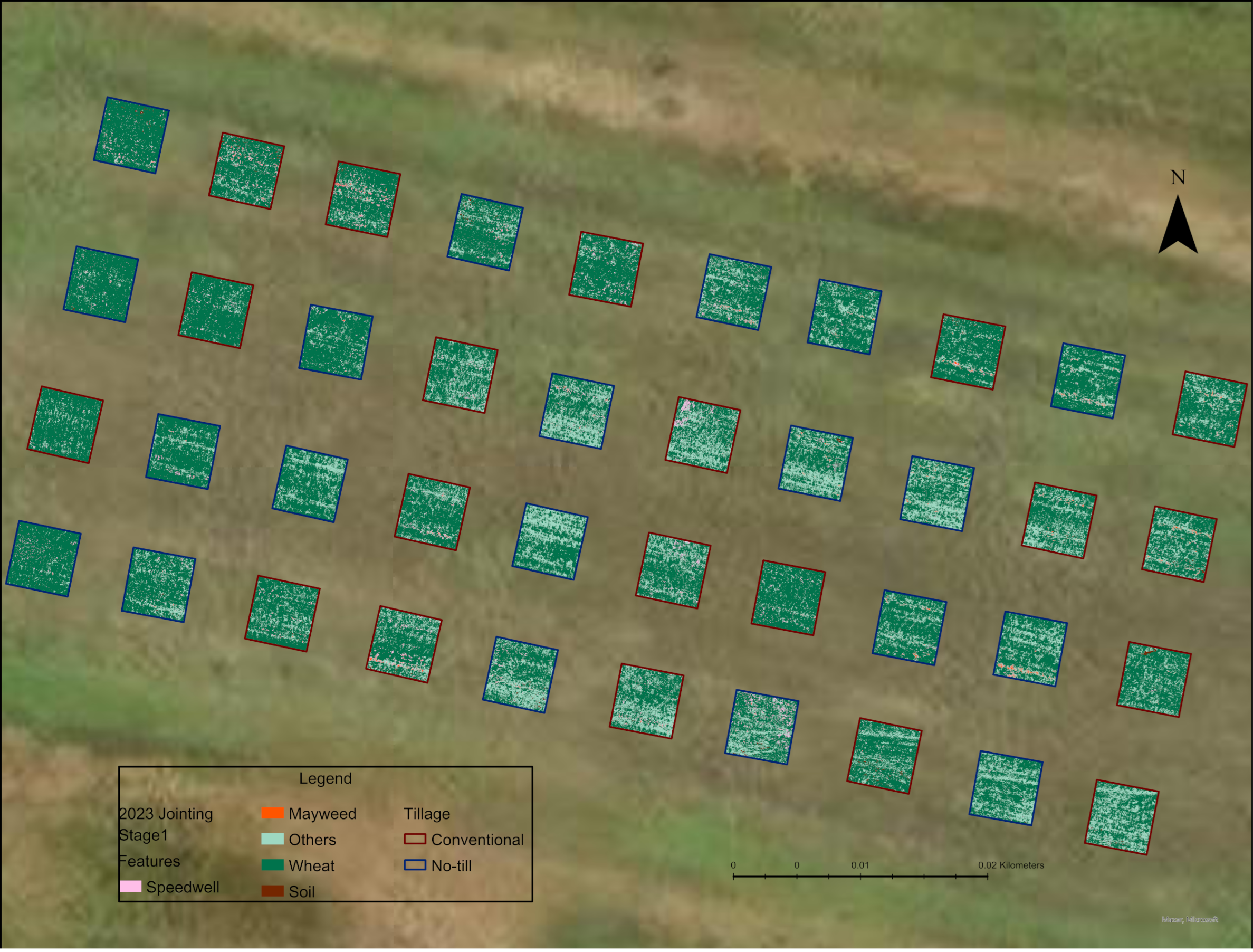1253x952 pixels.
Task: Click the "Conventional" legend label
Action: click(x=477, y=840)
